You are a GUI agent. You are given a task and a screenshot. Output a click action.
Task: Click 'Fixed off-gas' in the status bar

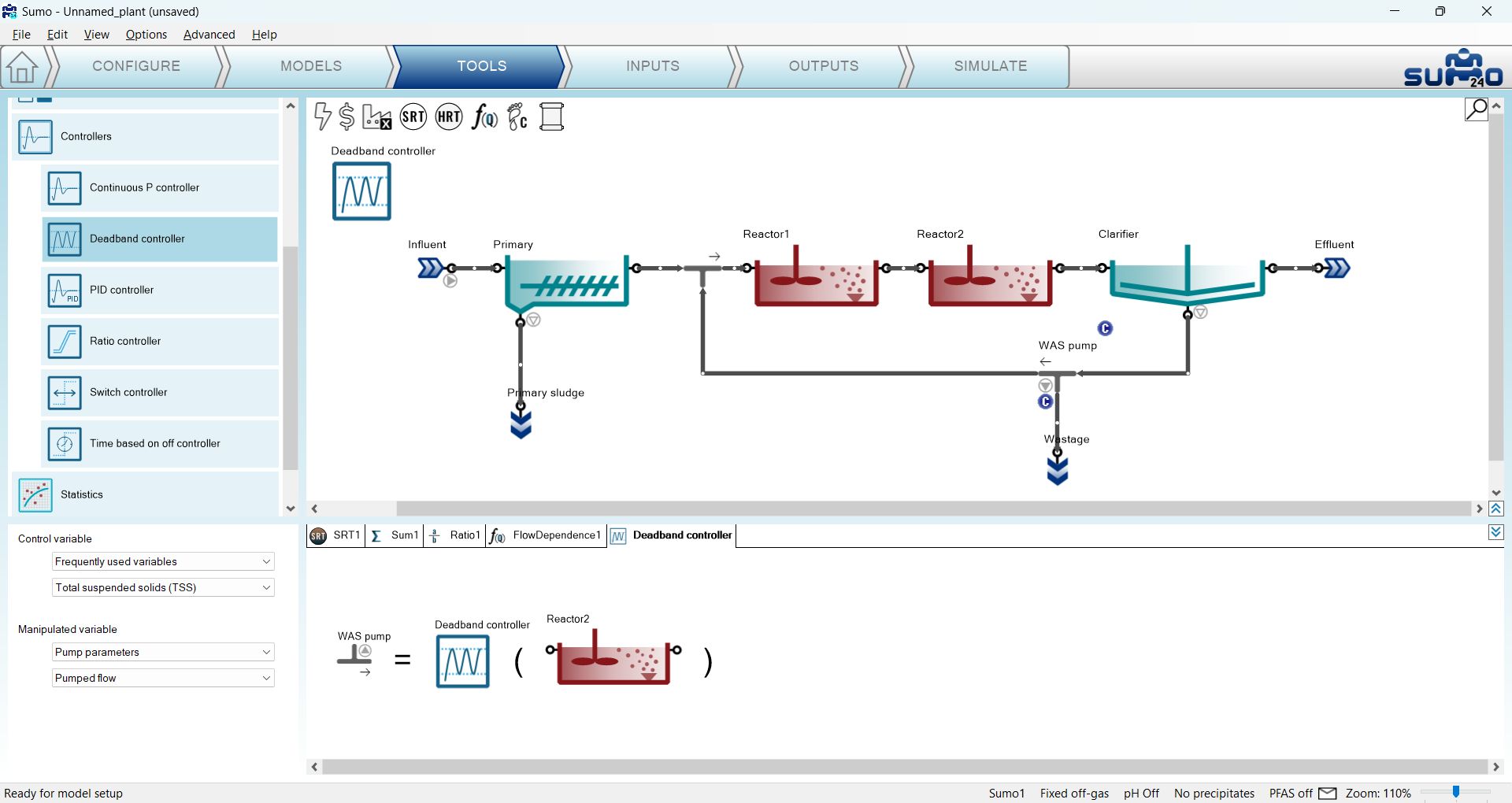(1074, 793)
